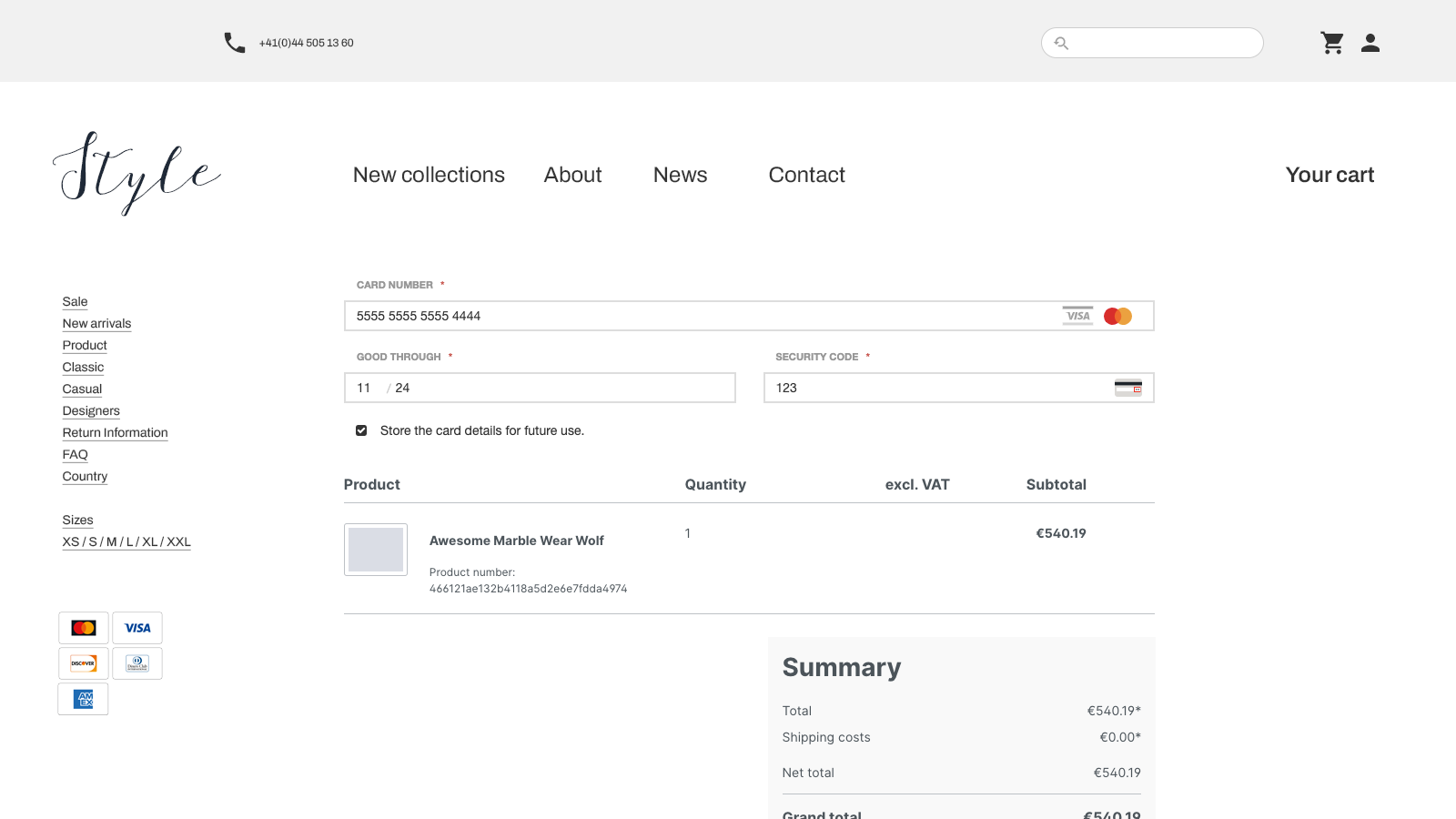
Task: Uncheck Store the card details checkbox
Action: pos(361,430)
